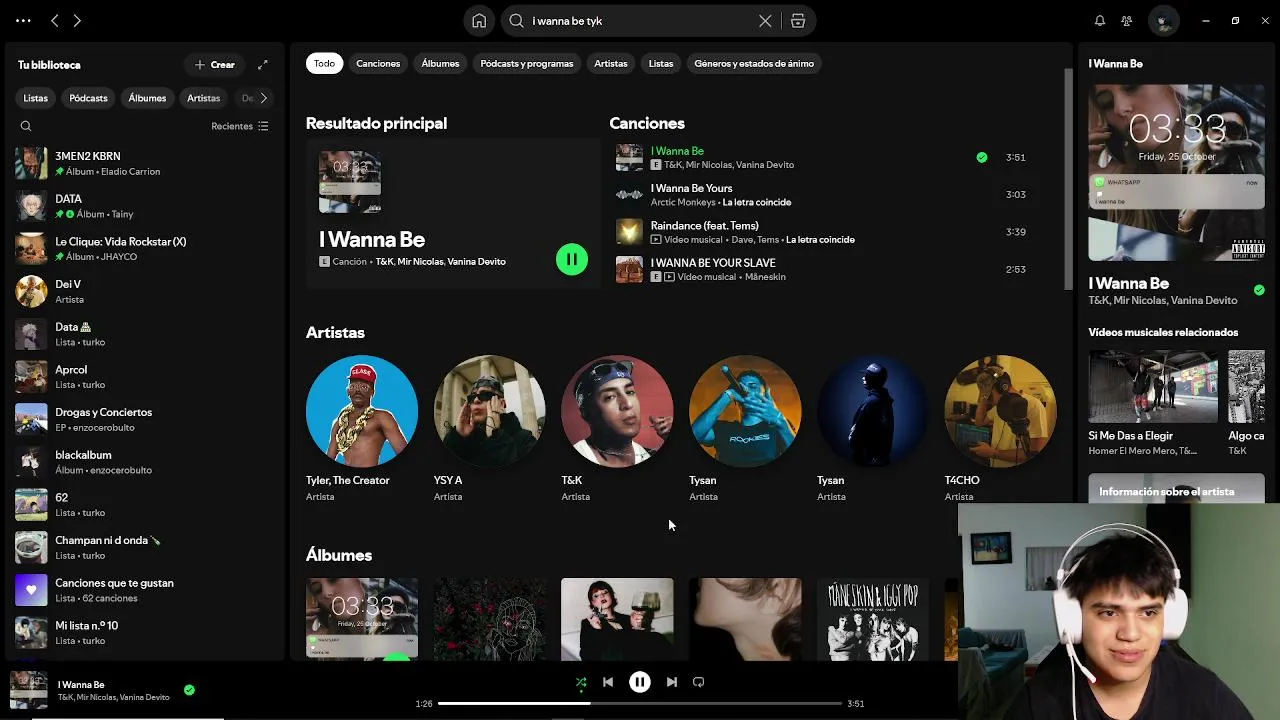Go back with the left arrow
This screenshot has height=720, width=1280.
(55, 20)
